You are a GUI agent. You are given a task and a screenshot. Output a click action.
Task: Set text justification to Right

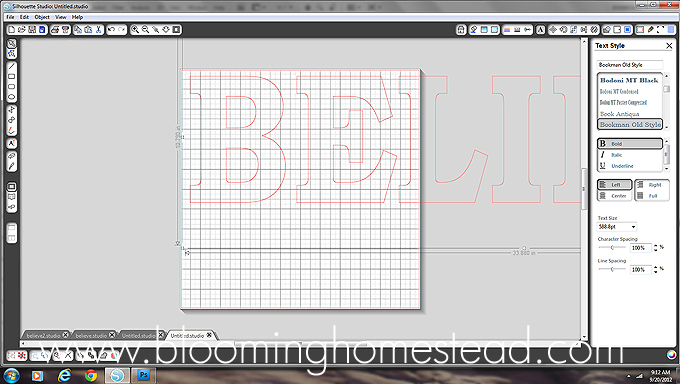(x=652, y=184)
